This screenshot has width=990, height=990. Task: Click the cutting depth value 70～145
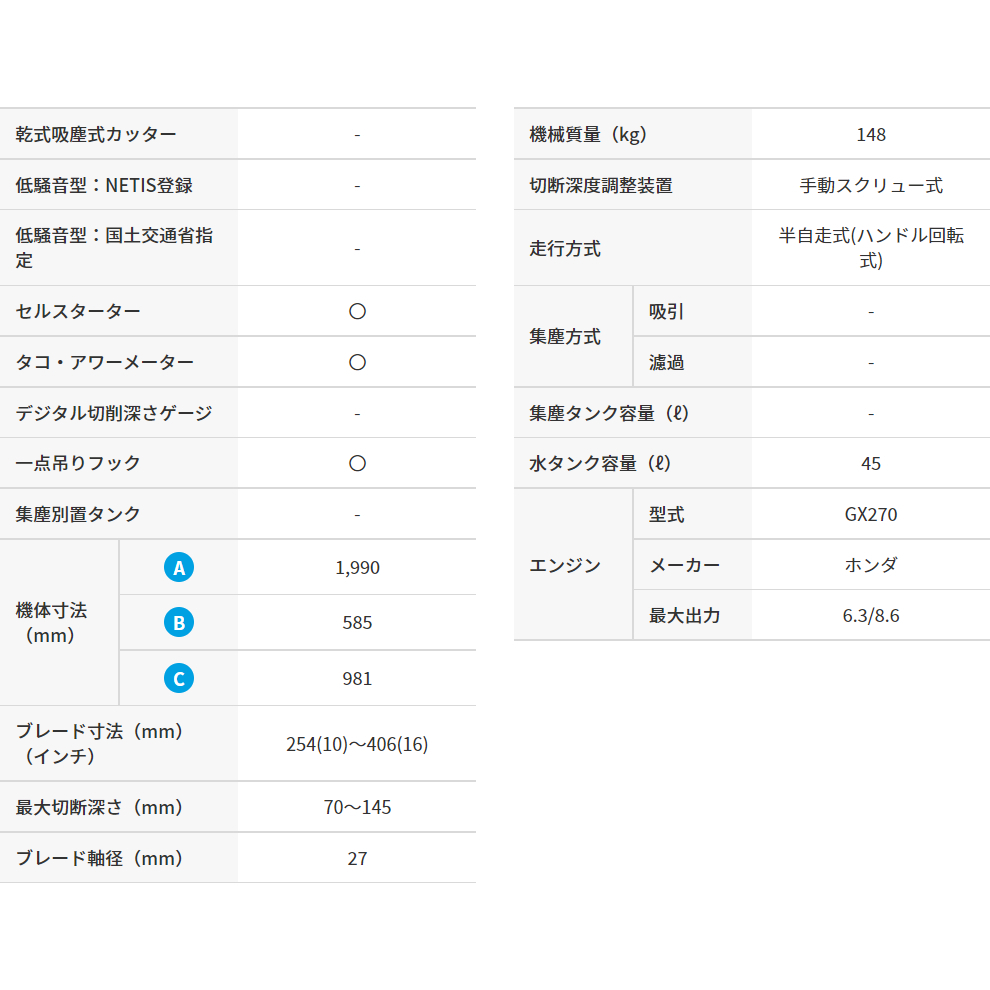357,808
